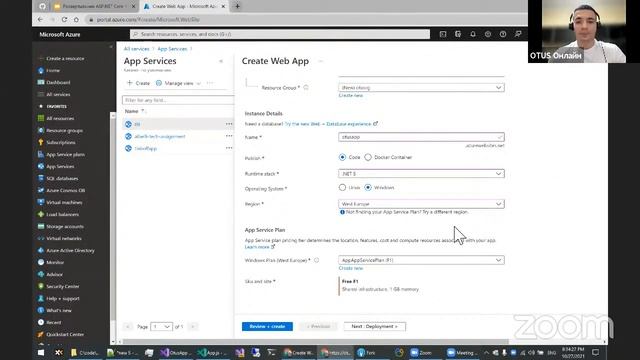Screen dimensions: 640x360
Task: Open the Manage view dropdown
Action: pos(178,83)
